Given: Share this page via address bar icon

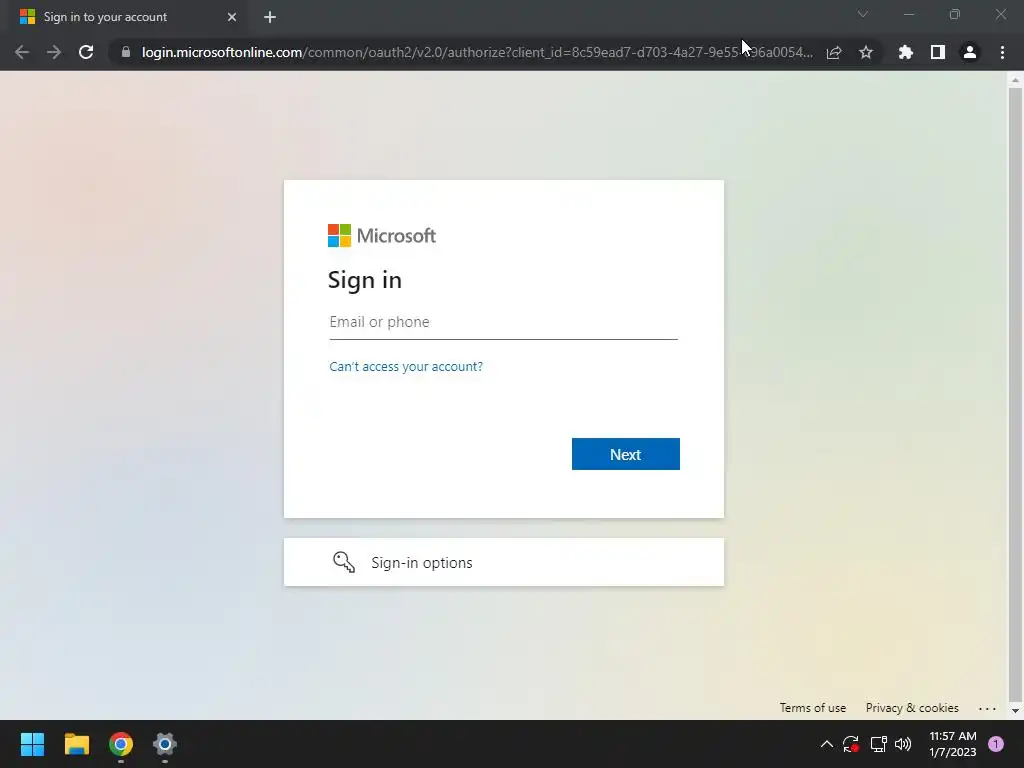Looking at the screenshot, I should click(x=834, y=52).
